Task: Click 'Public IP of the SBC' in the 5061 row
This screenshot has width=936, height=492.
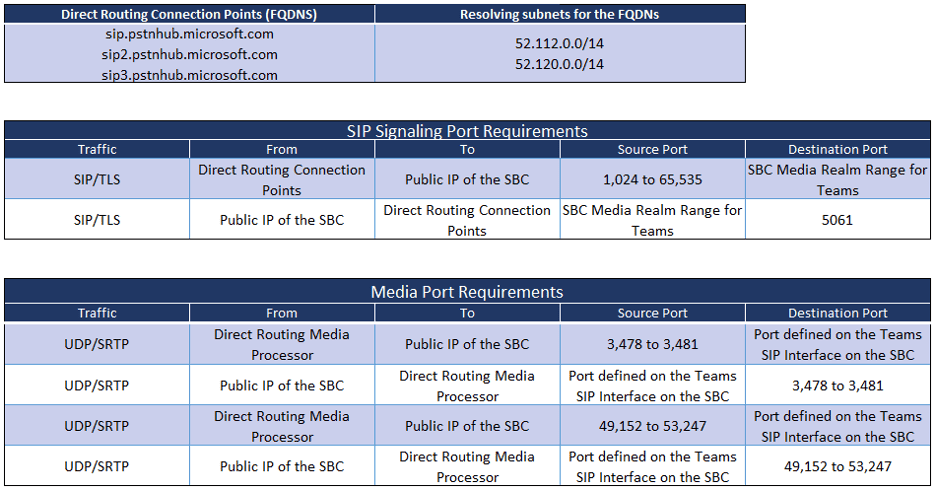Action: point(282,220)
